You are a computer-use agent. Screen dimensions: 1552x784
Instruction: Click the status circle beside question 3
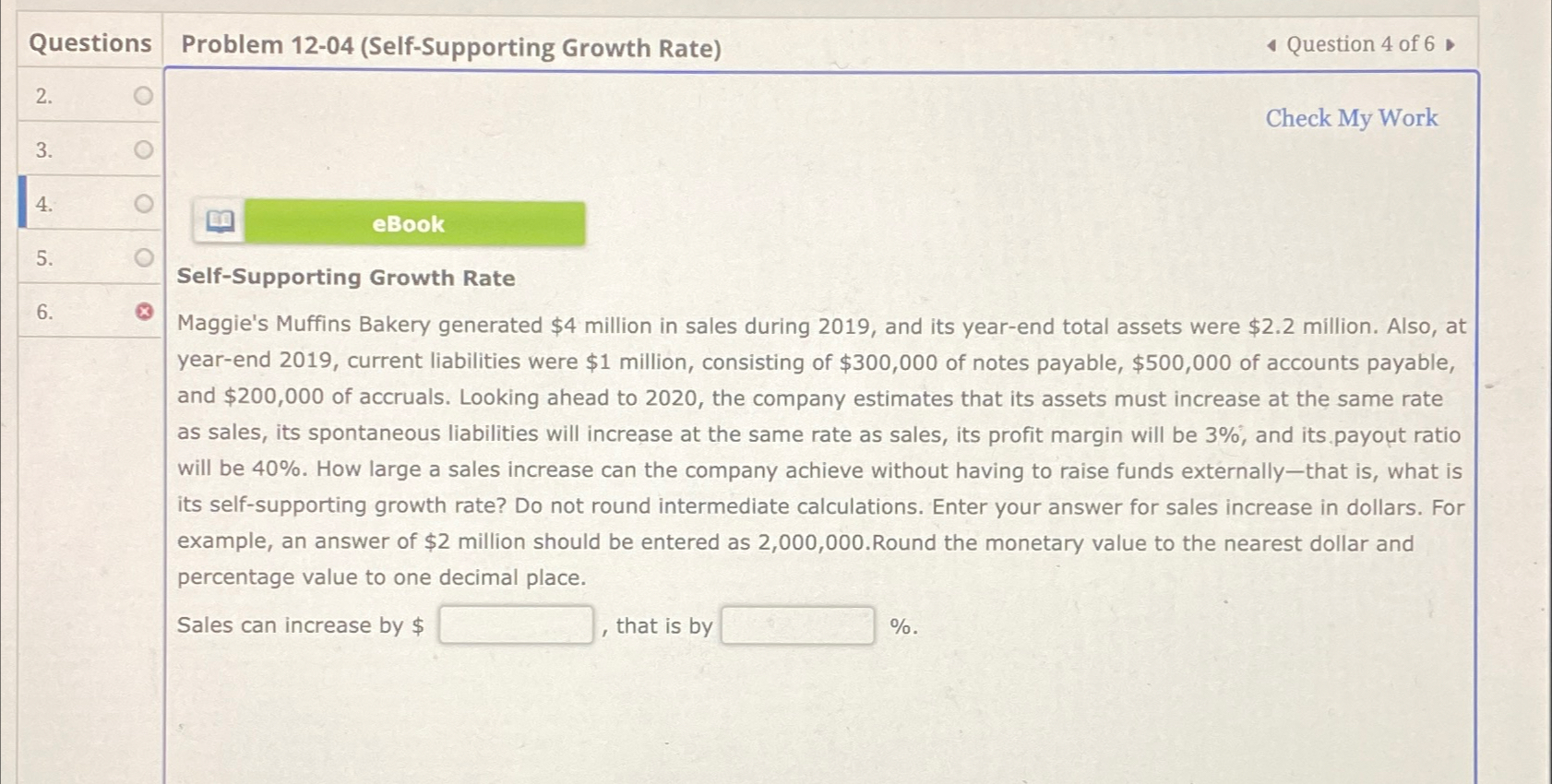coord(141,148)
